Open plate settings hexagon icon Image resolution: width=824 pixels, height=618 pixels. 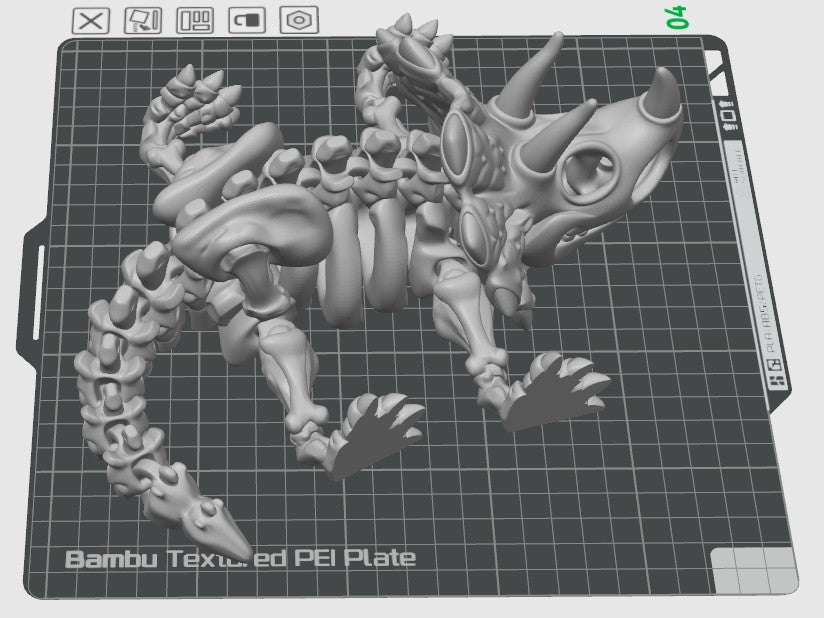[x=296, y=20]
